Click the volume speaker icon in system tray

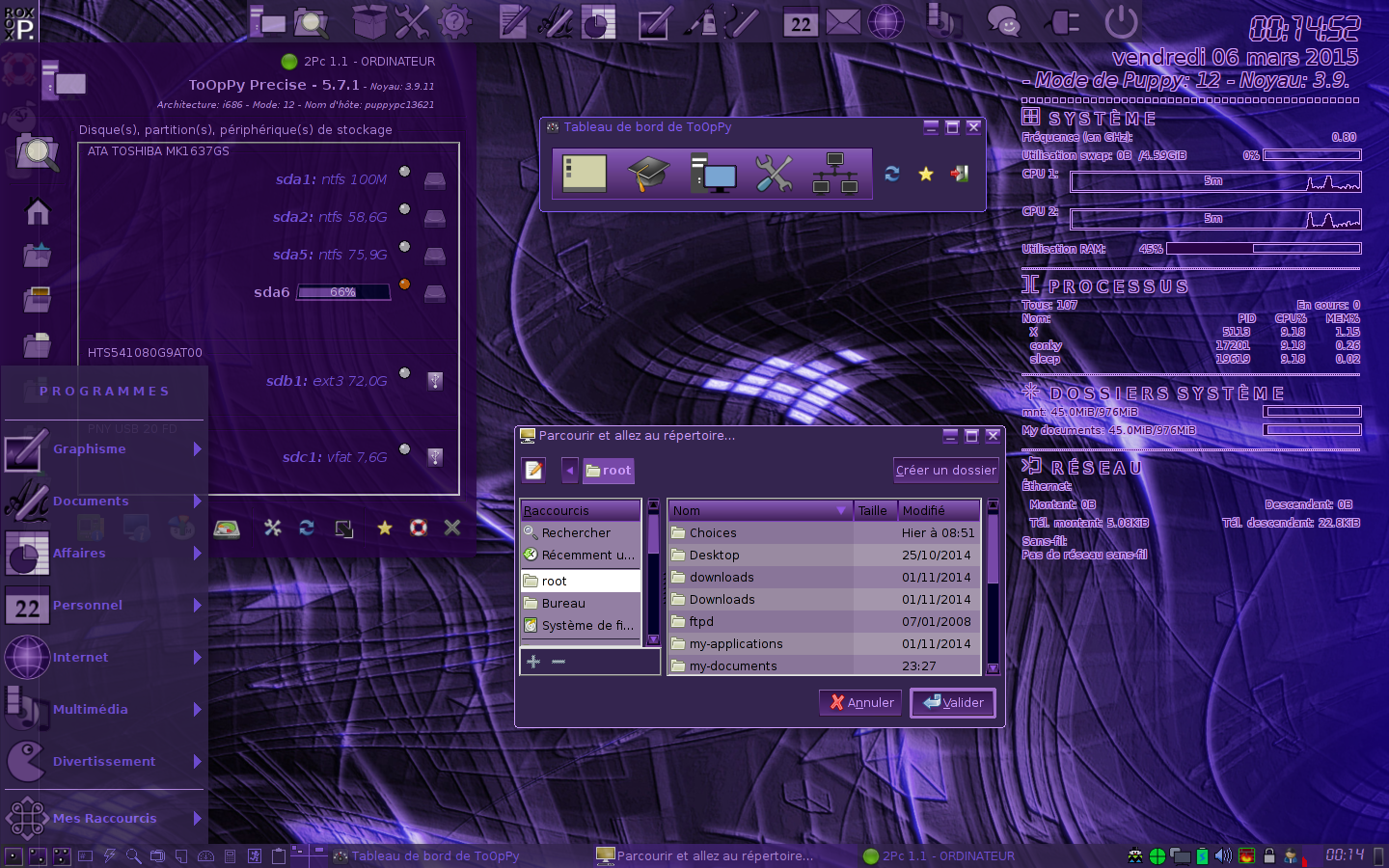pos(1223,855)
